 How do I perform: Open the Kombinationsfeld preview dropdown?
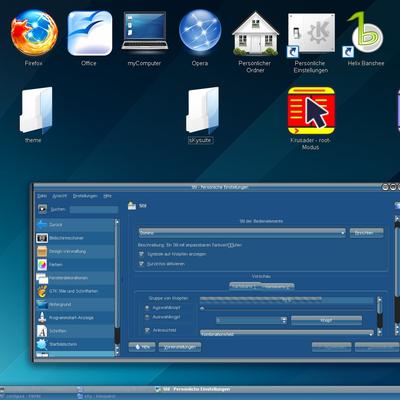(287, 333)
